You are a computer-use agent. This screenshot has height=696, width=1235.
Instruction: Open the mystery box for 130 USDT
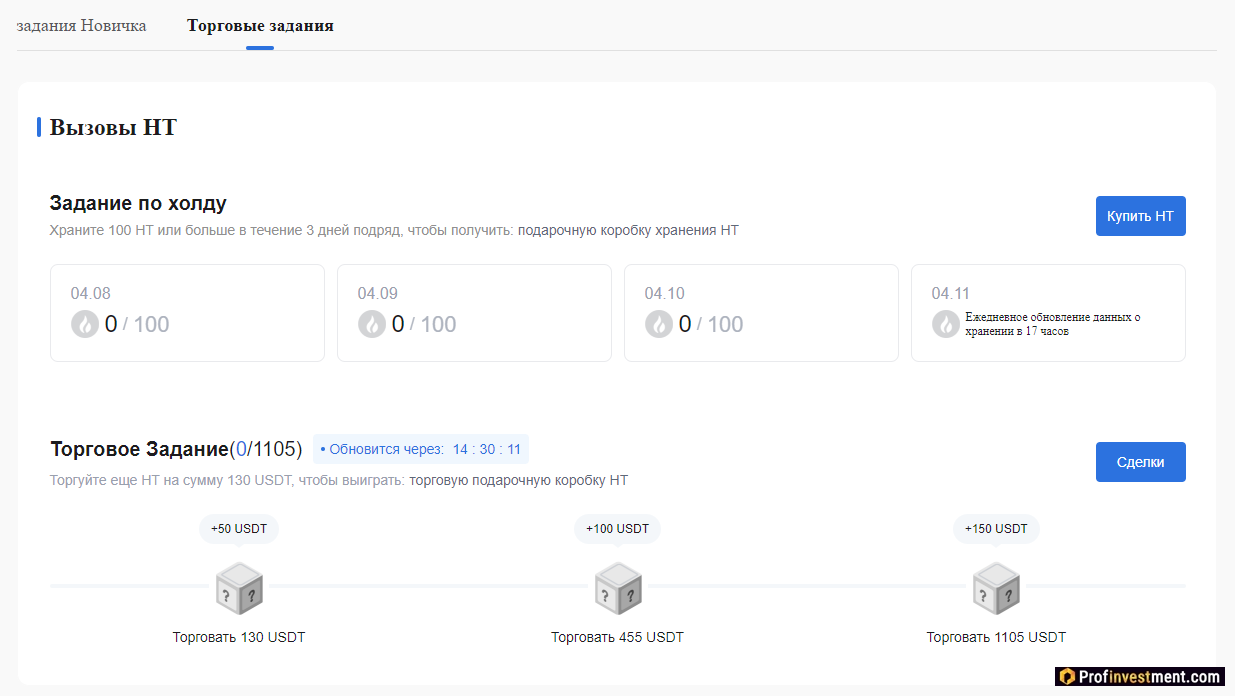[x=239, y=588]
